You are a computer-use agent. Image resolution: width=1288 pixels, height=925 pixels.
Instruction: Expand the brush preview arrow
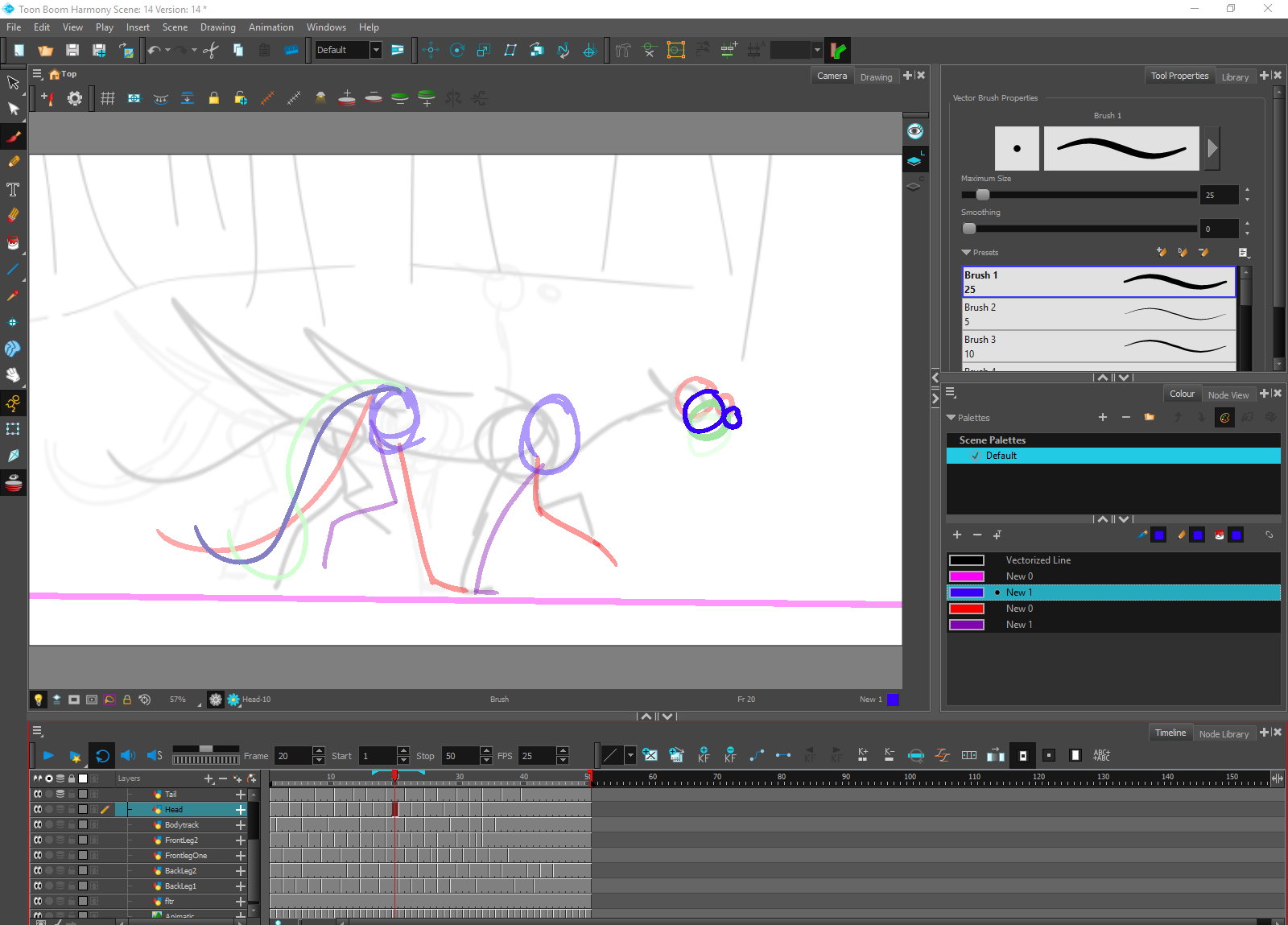coord(1212,148)
